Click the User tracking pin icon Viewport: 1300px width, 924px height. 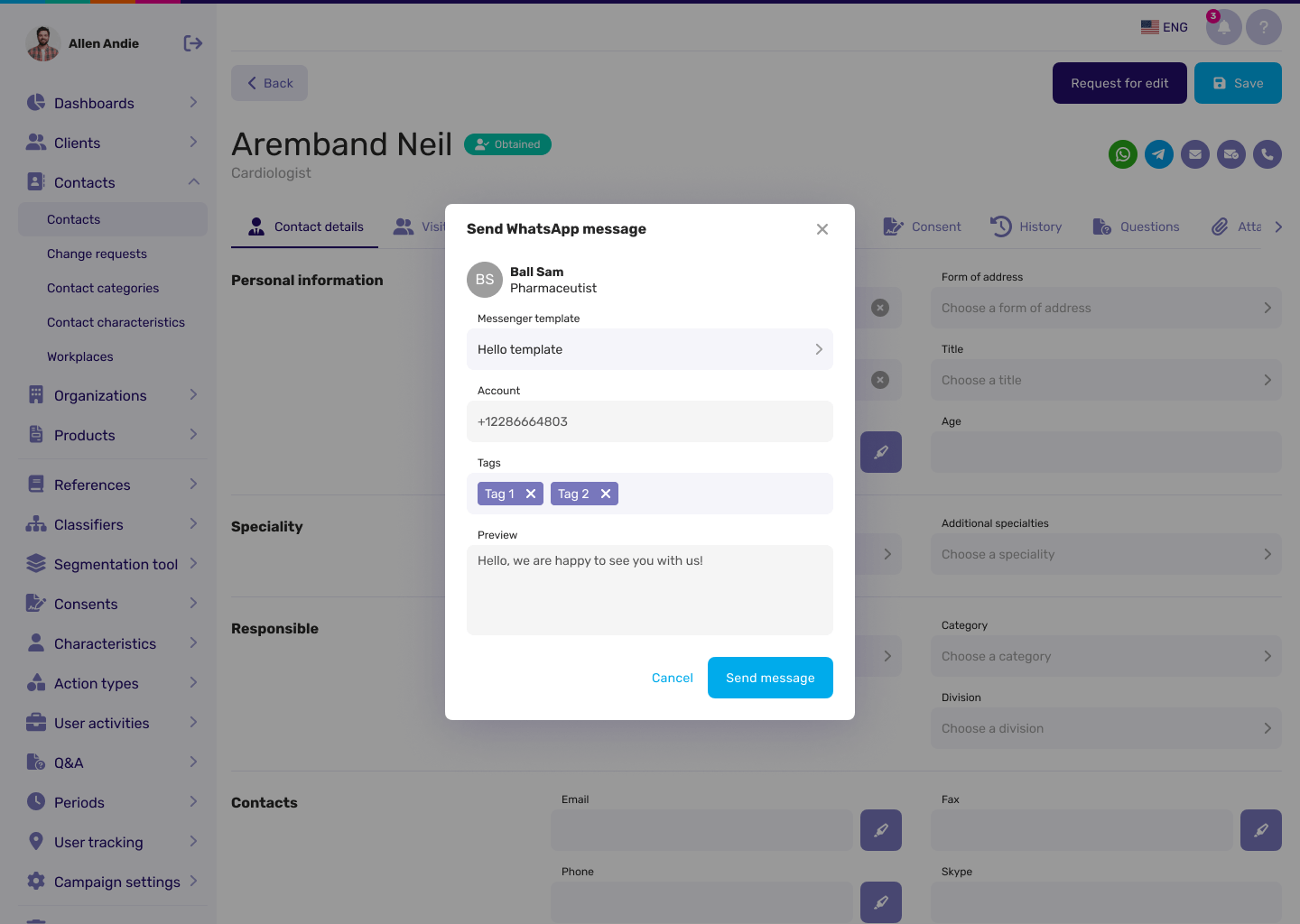pos(36,842)
